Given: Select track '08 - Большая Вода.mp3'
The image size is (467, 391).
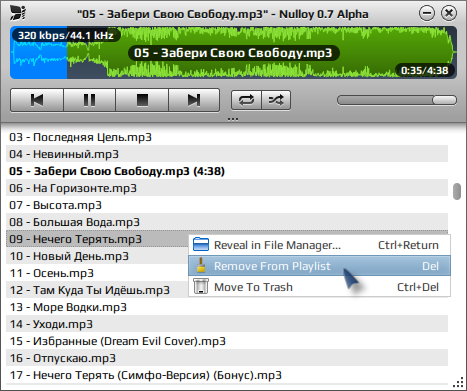Looking at the screenshot, I should 227,222.
